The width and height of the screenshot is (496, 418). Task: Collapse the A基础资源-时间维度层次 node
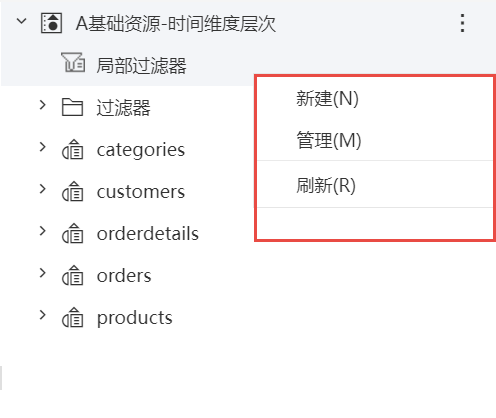(x=22, y=21)
